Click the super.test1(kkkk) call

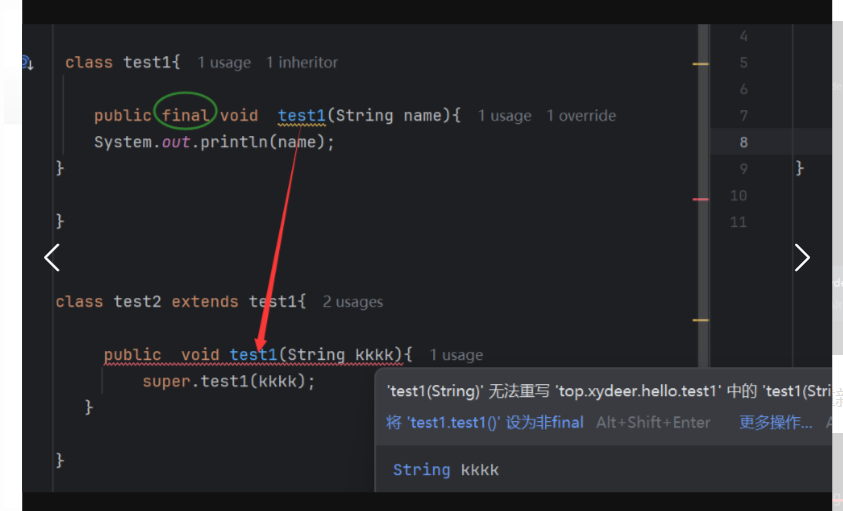coord(228,381)
